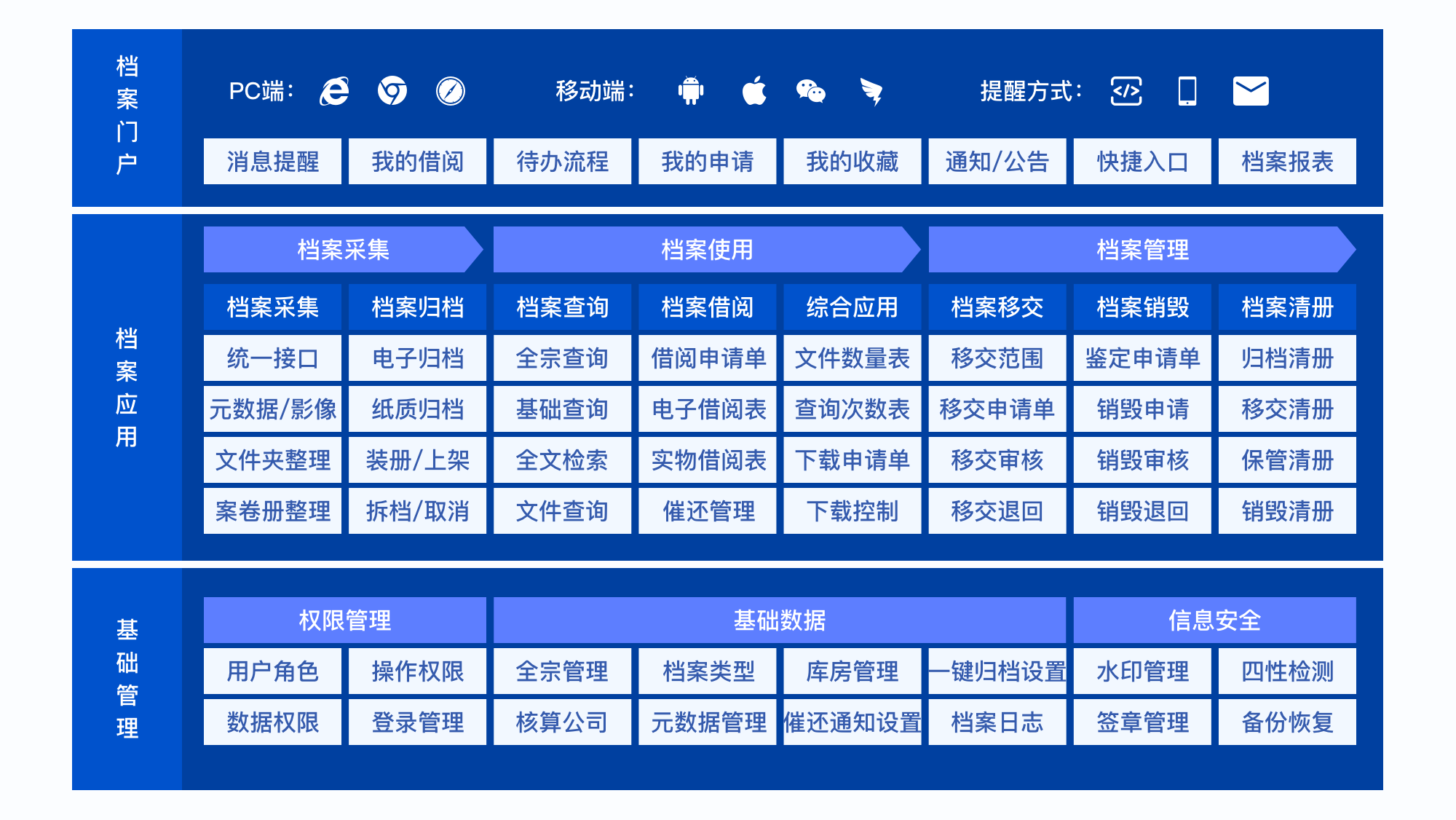This screenshot has height=820, width=1456.
Task: Click the 全宗管理 cell
Action: [x=562, y=671]
